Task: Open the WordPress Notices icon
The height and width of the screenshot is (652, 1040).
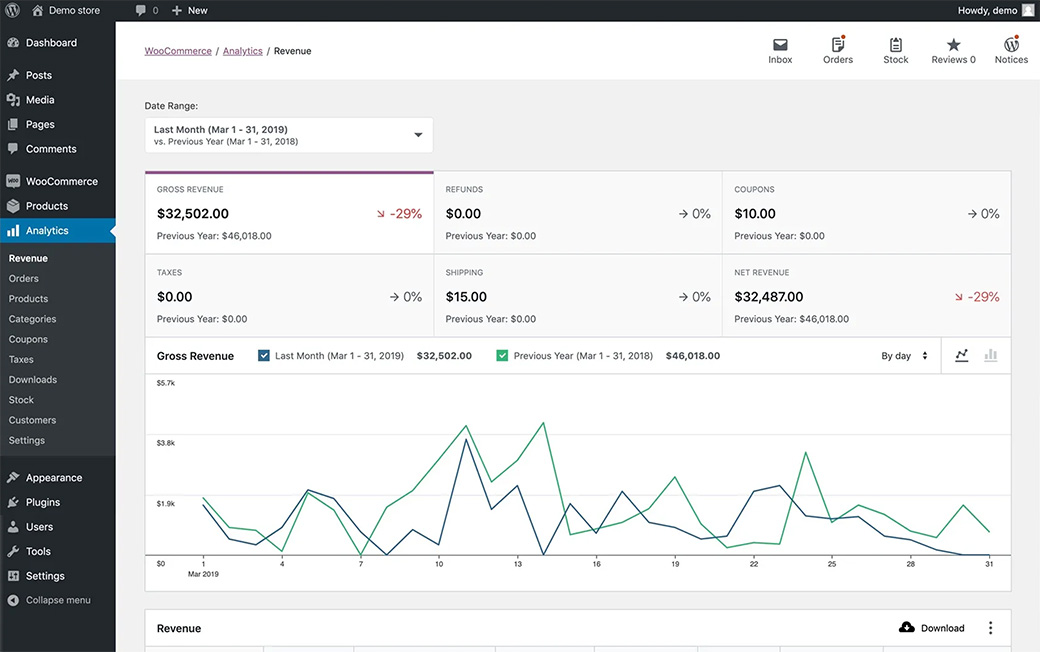Action: [1011, 45]
